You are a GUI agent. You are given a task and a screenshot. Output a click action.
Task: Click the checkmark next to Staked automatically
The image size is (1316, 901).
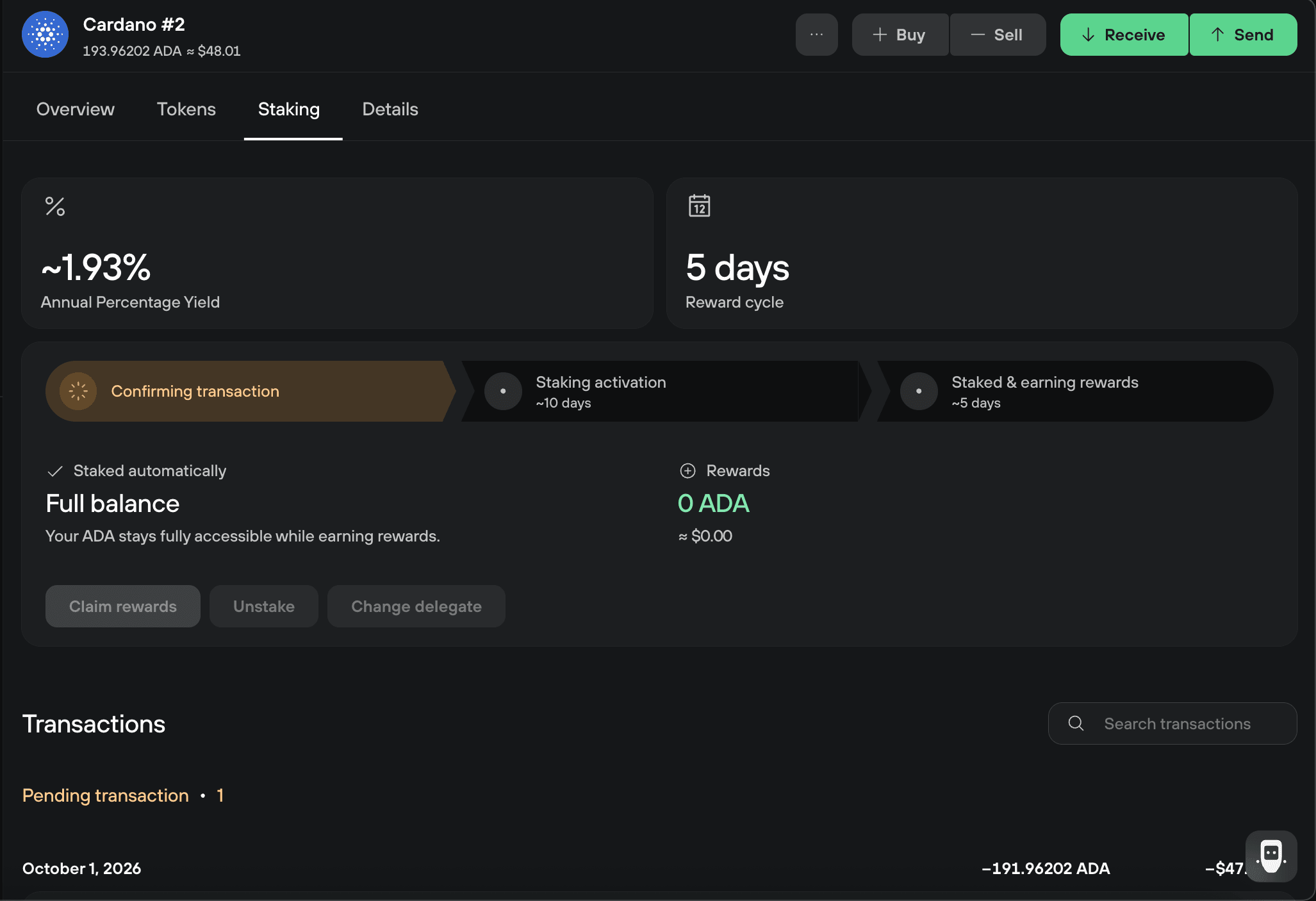coord(55,471)
